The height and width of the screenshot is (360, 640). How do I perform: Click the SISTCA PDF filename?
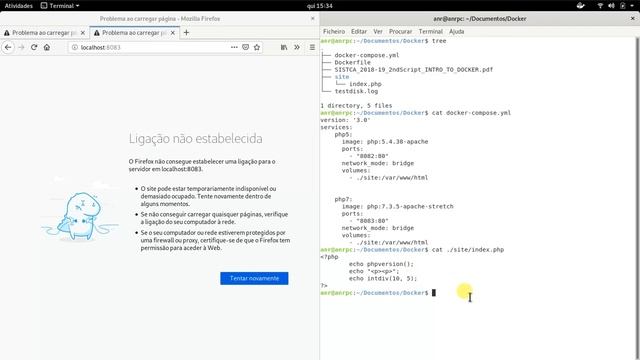(413, 70)
